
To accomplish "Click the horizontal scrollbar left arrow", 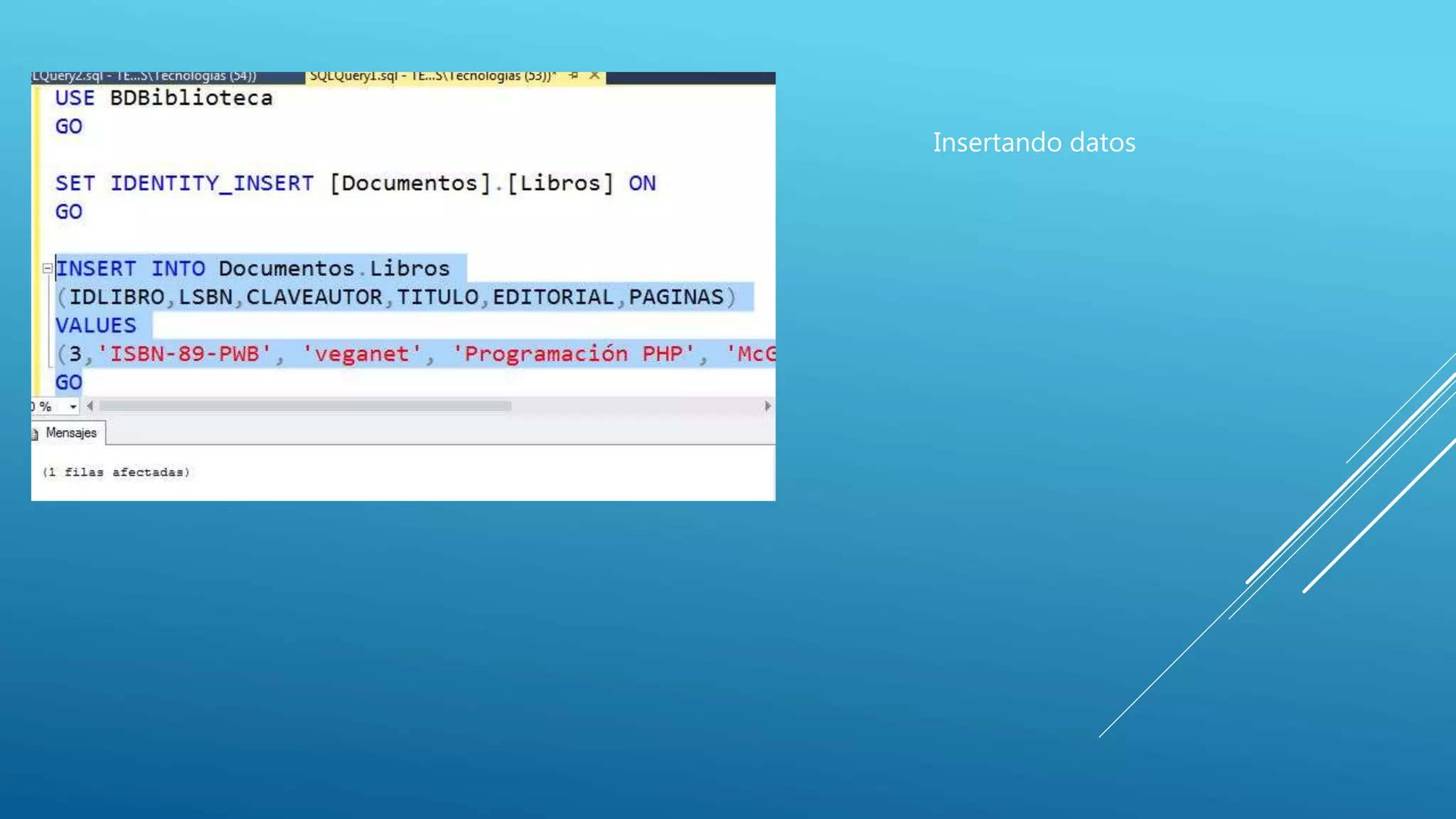I will point(90,406).
